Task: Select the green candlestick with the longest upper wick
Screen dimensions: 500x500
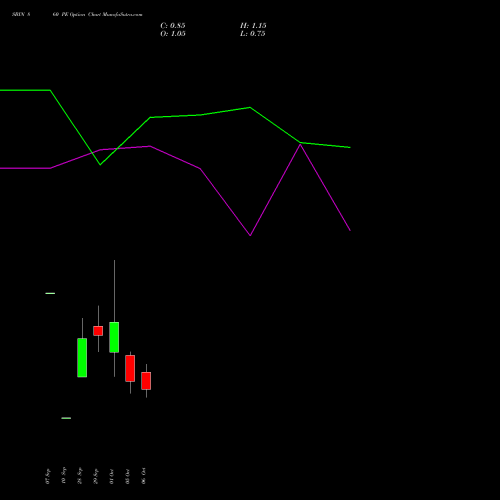Action: point(114,337)
